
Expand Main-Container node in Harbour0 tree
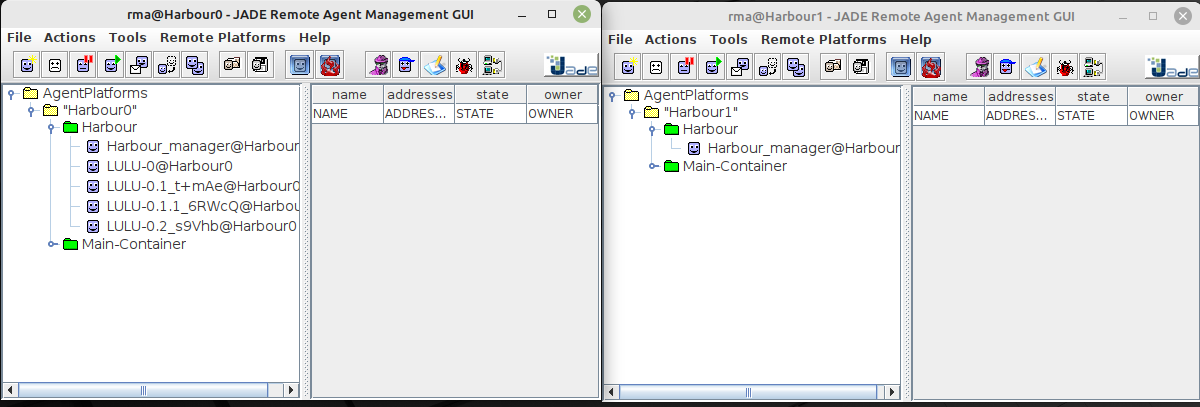(50, 244)
